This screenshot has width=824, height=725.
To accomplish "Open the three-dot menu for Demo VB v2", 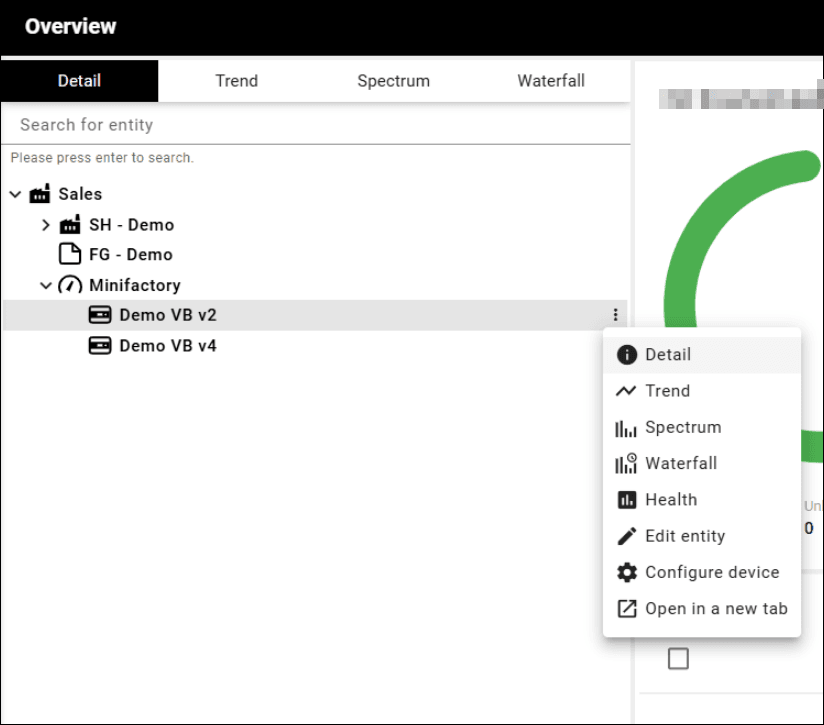I will pyautogui.click(x=615, y=315).
